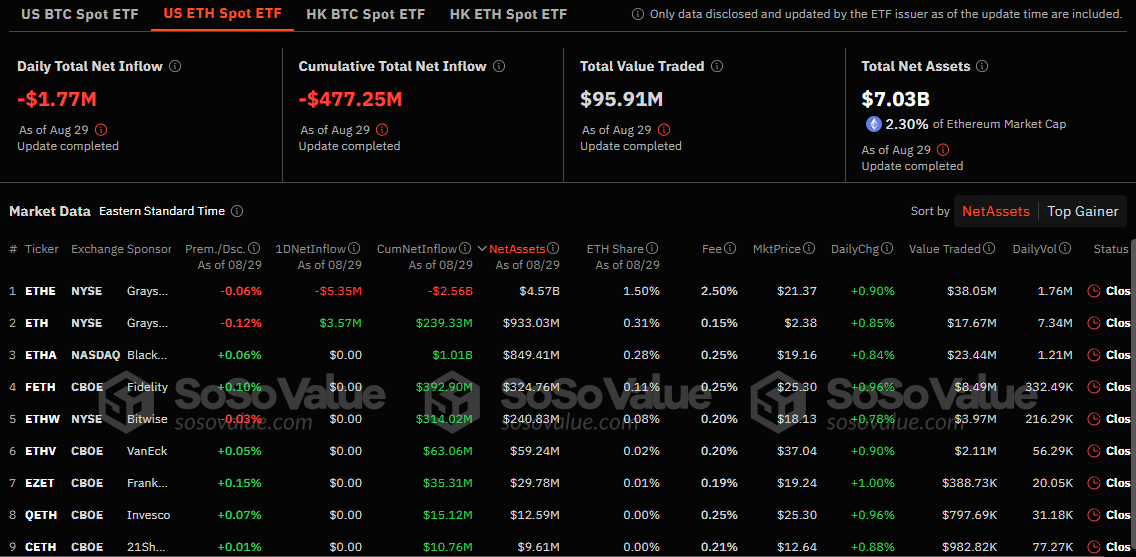Image resolution: width=1136 pixels, height=557 pixels.
Task: Open info icon on CumNetInflow column header
Action: point(465,248)
